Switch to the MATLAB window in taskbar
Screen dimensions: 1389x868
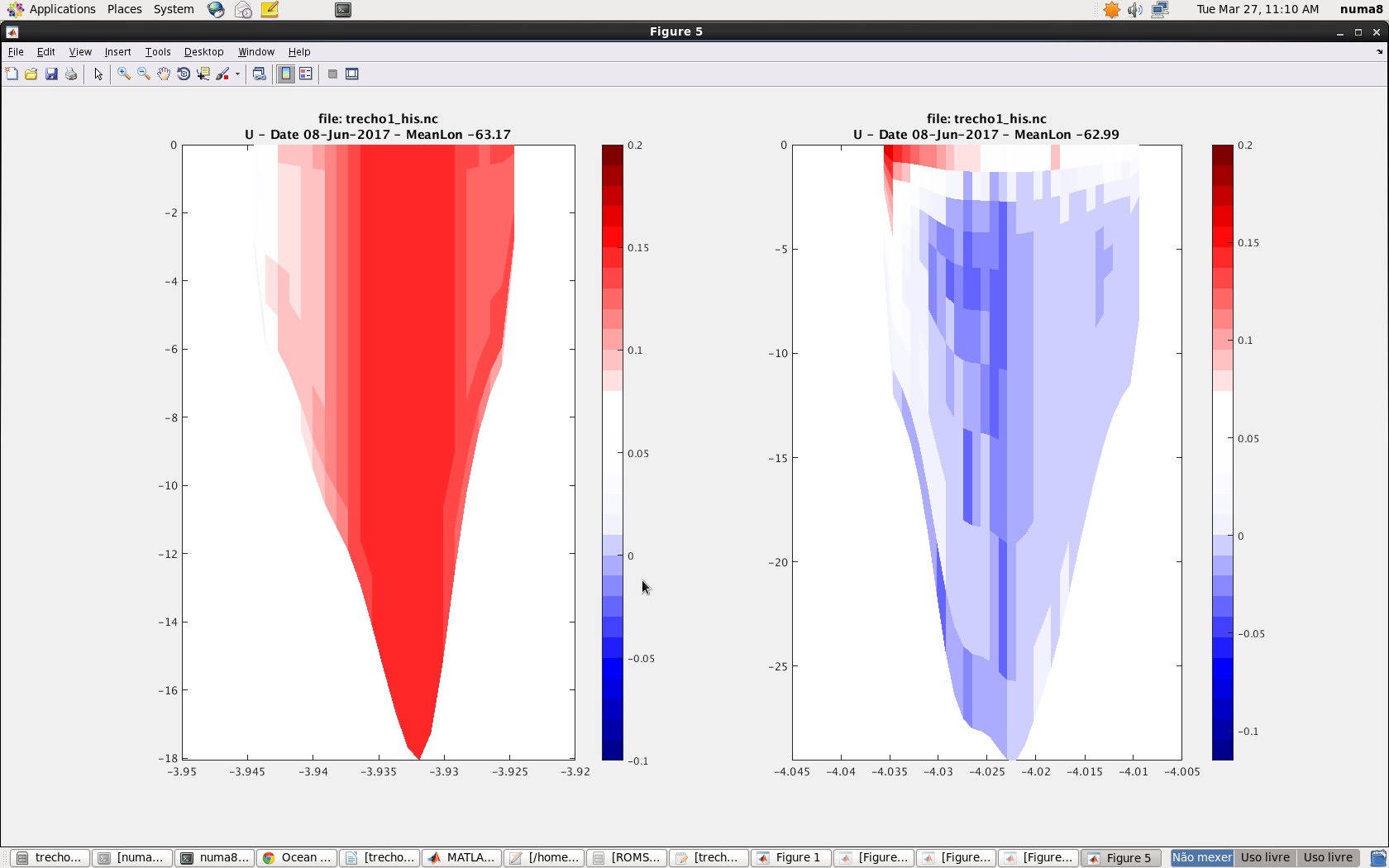pyautogui.click(x=461, y=857)
